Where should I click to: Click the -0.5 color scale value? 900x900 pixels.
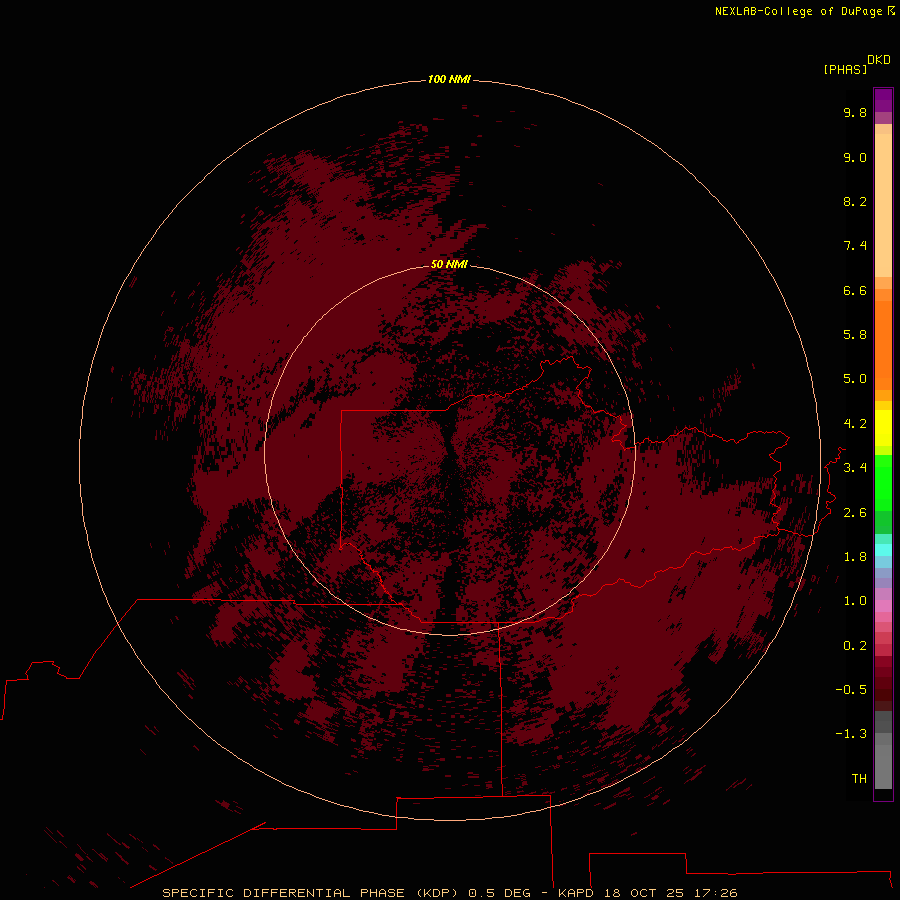pyautogui.click(x=851, y=690)
